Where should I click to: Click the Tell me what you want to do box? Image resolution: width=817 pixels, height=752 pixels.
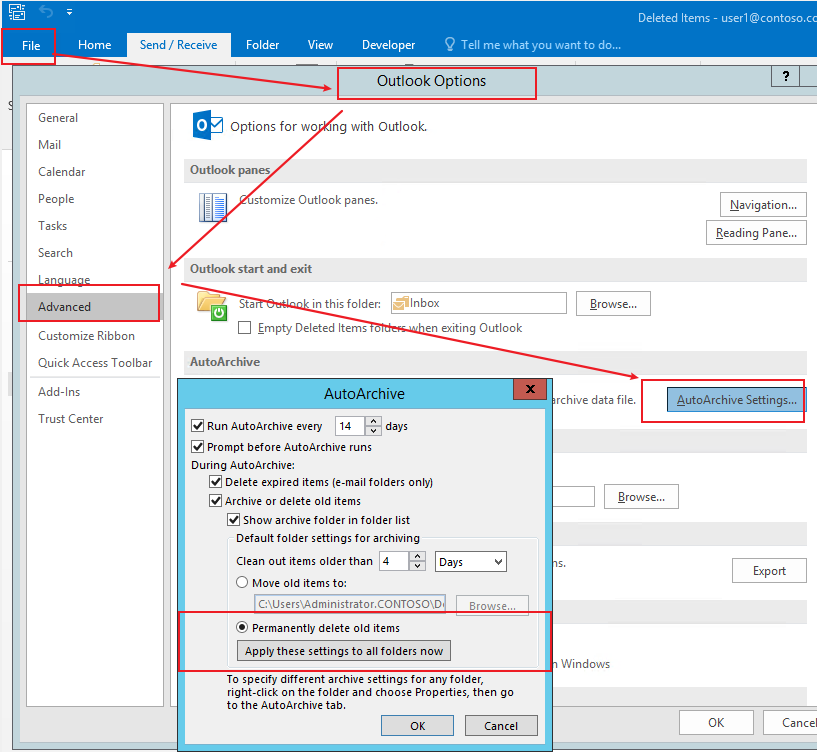click(x=541, y=45)
